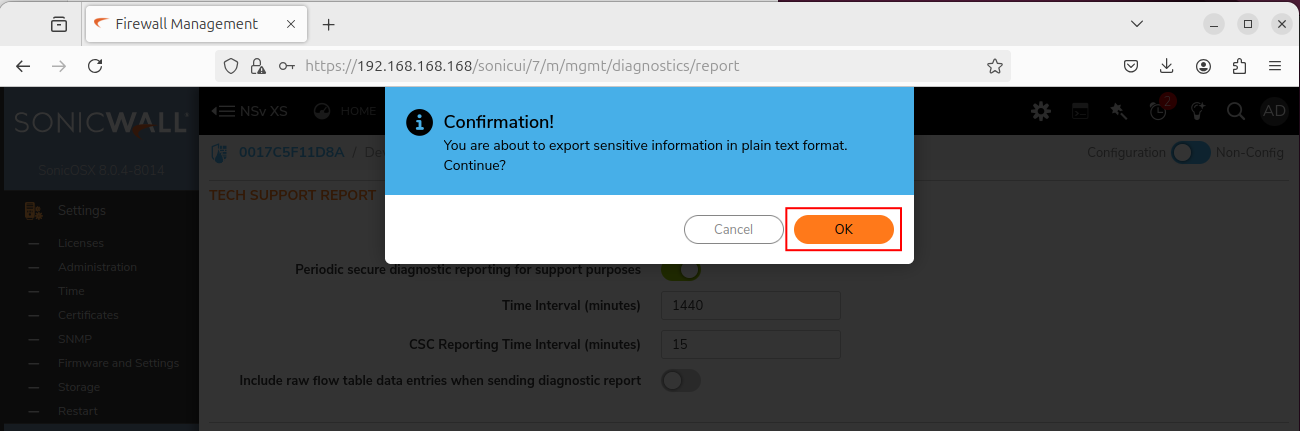Focus the Time Interval minutes field
Image resolution: width=1300 pixels, height=431 pixels.
point(751,306)
